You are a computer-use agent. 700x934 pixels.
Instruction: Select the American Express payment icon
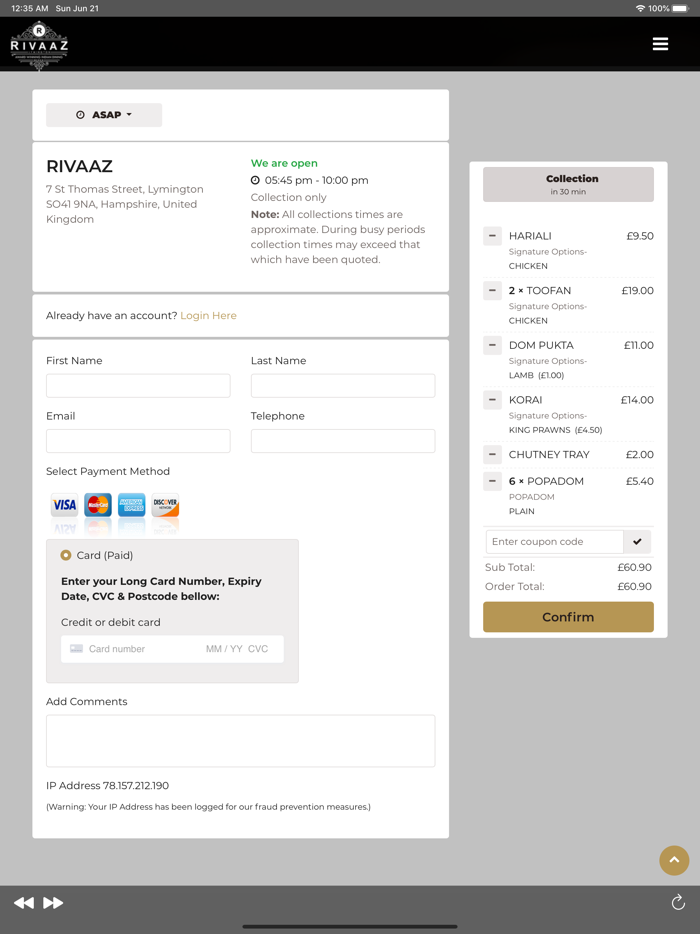click(x=130, y=504)
